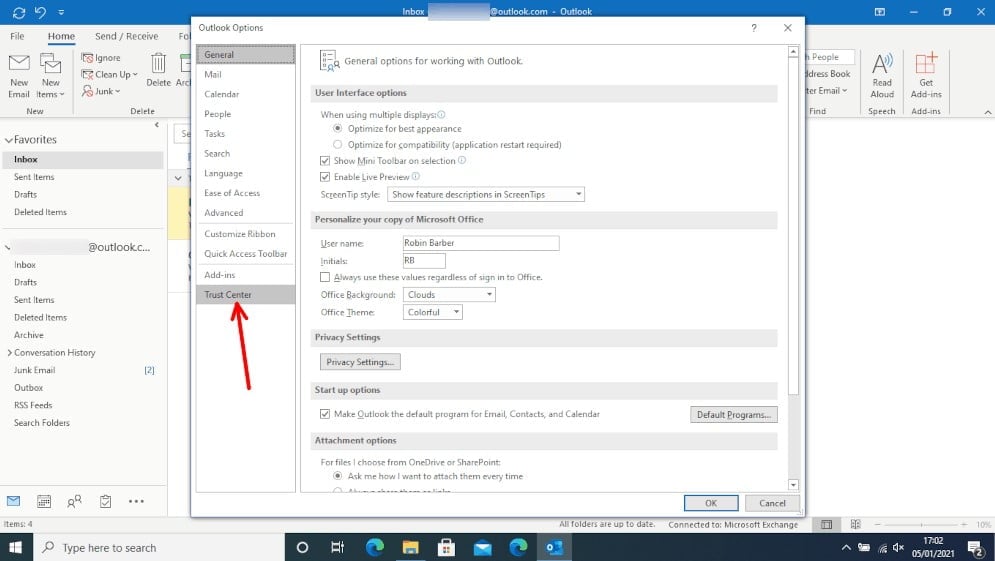Open the Office Theme dropdown
This screenshot has width=995, height=561.
click(x=433, y=313)
